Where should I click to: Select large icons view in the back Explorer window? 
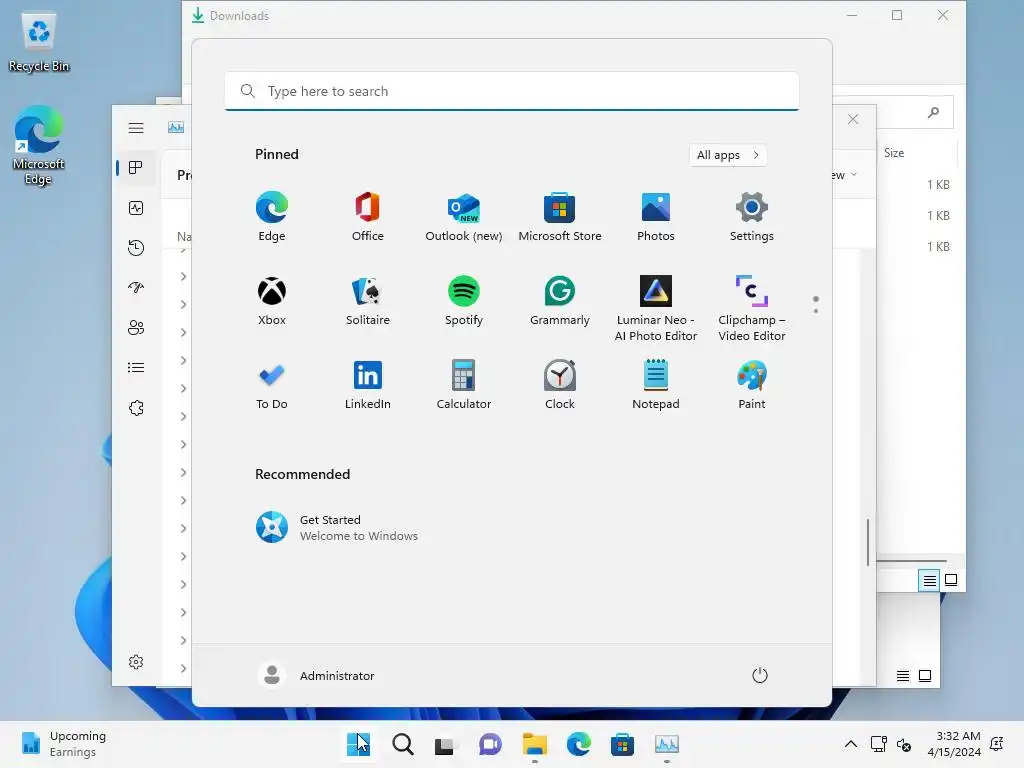tap(925, 676)
